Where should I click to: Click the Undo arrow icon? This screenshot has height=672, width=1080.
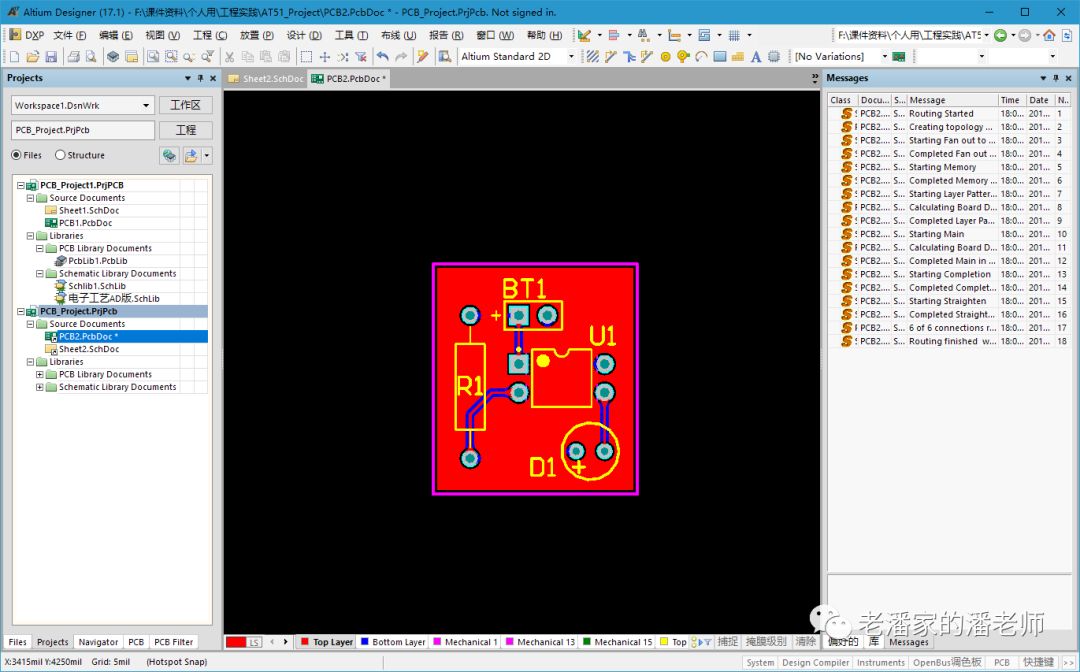point(382,57)
